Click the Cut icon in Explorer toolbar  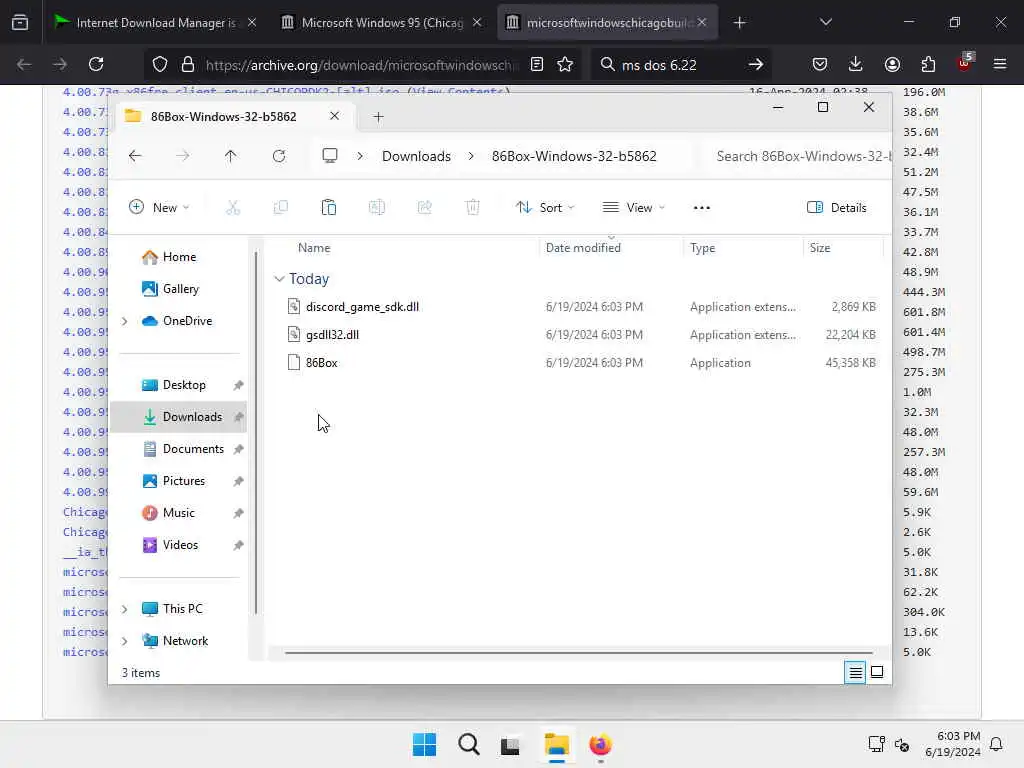(232, 208)
